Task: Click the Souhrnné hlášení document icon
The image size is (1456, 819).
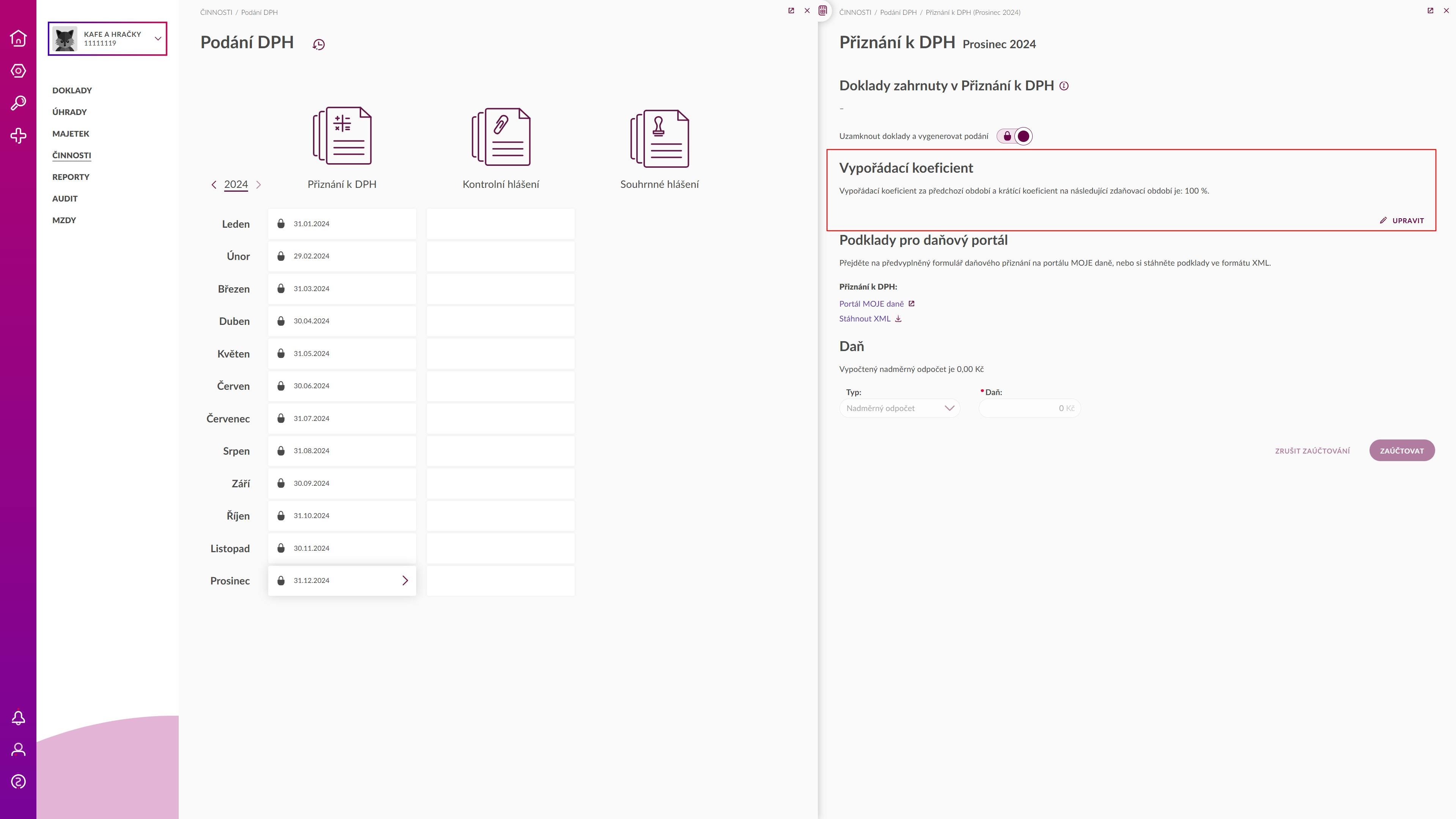Action: click(x=660, y=138)
